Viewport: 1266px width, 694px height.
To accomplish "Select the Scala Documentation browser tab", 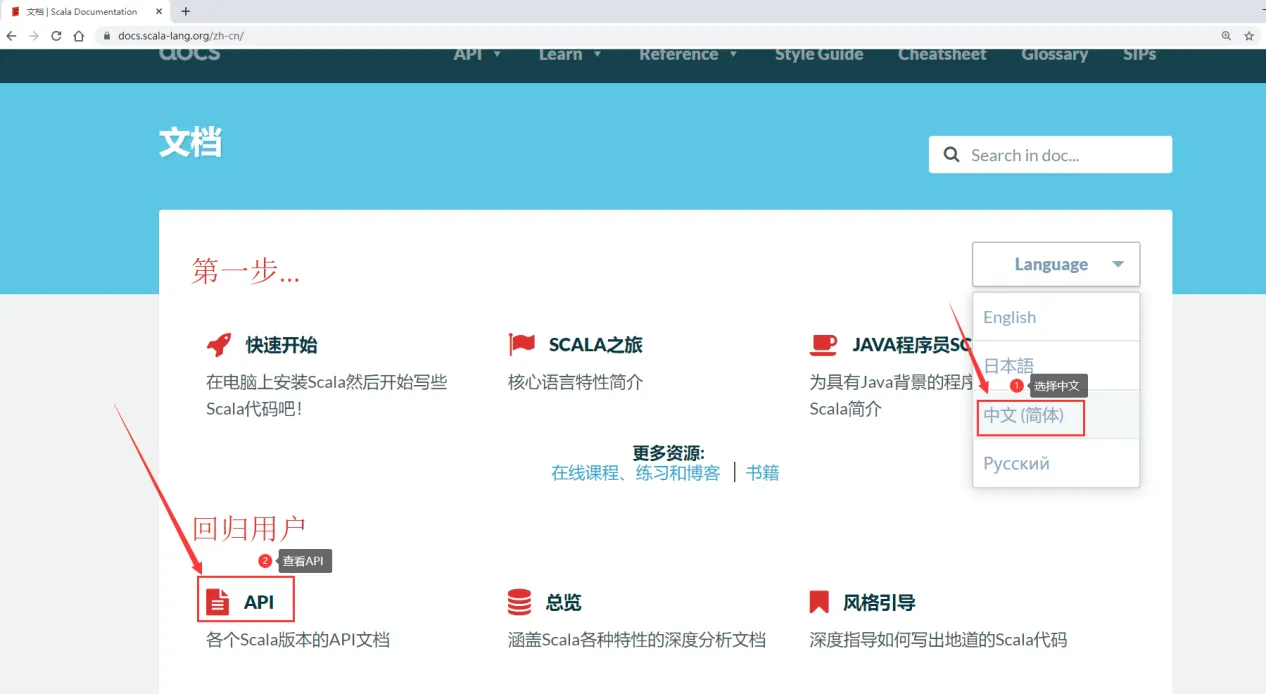I will 86,11.
